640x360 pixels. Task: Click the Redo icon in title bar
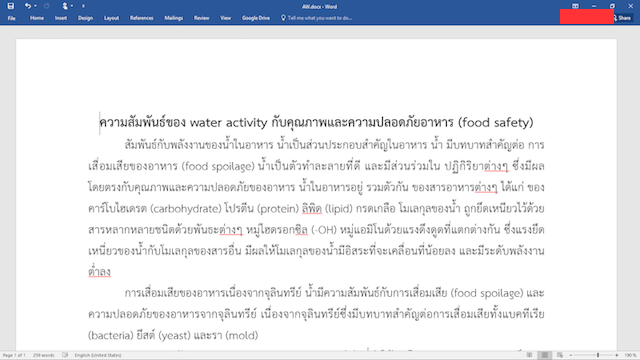pyautogui.click(x=47, y=6)
